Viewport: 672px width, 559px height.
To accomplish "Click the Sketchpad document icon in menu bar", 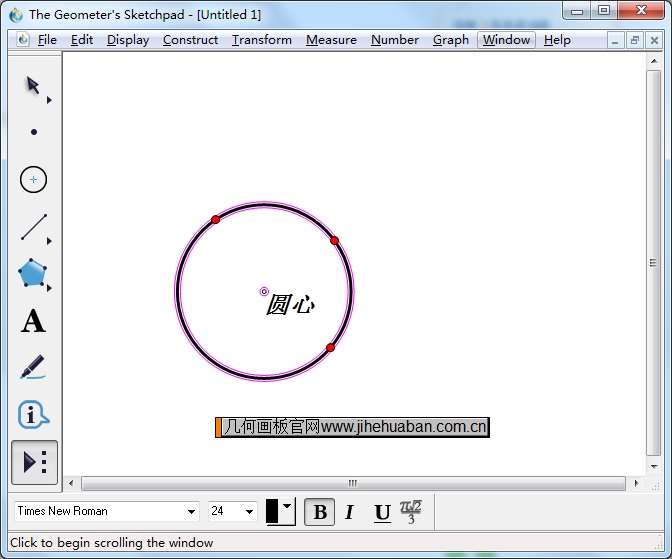I will (x=23, y=39).
